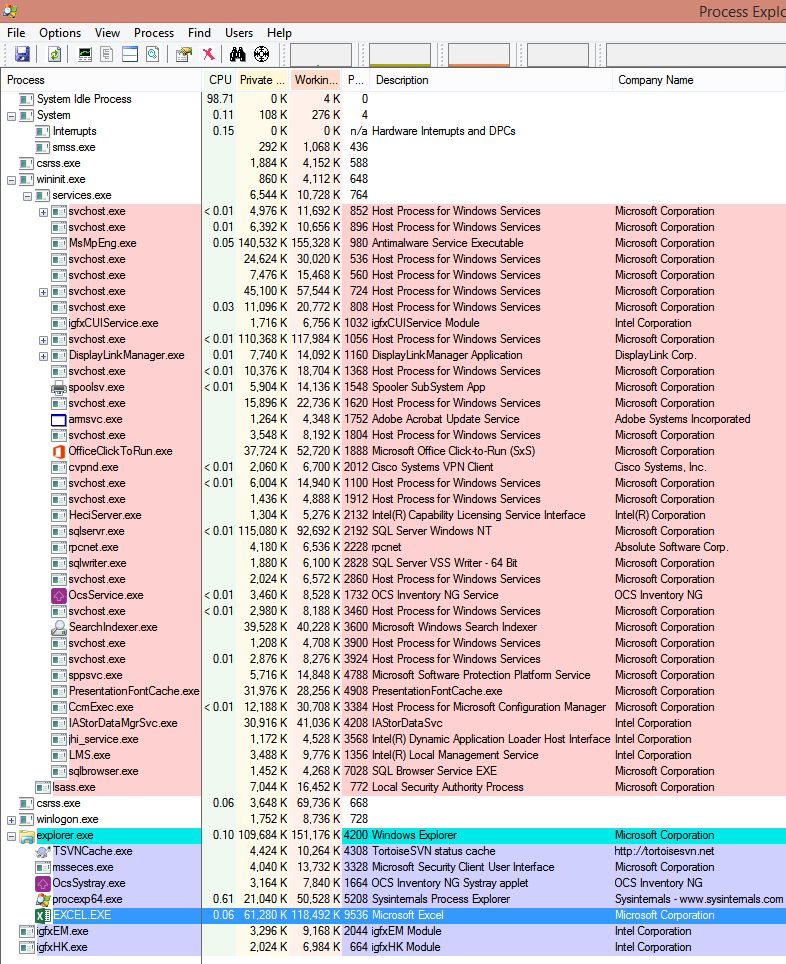Select the Interrupts row
Image resolution: width=786 pixels, height=964 pixels.
(394, 132)
